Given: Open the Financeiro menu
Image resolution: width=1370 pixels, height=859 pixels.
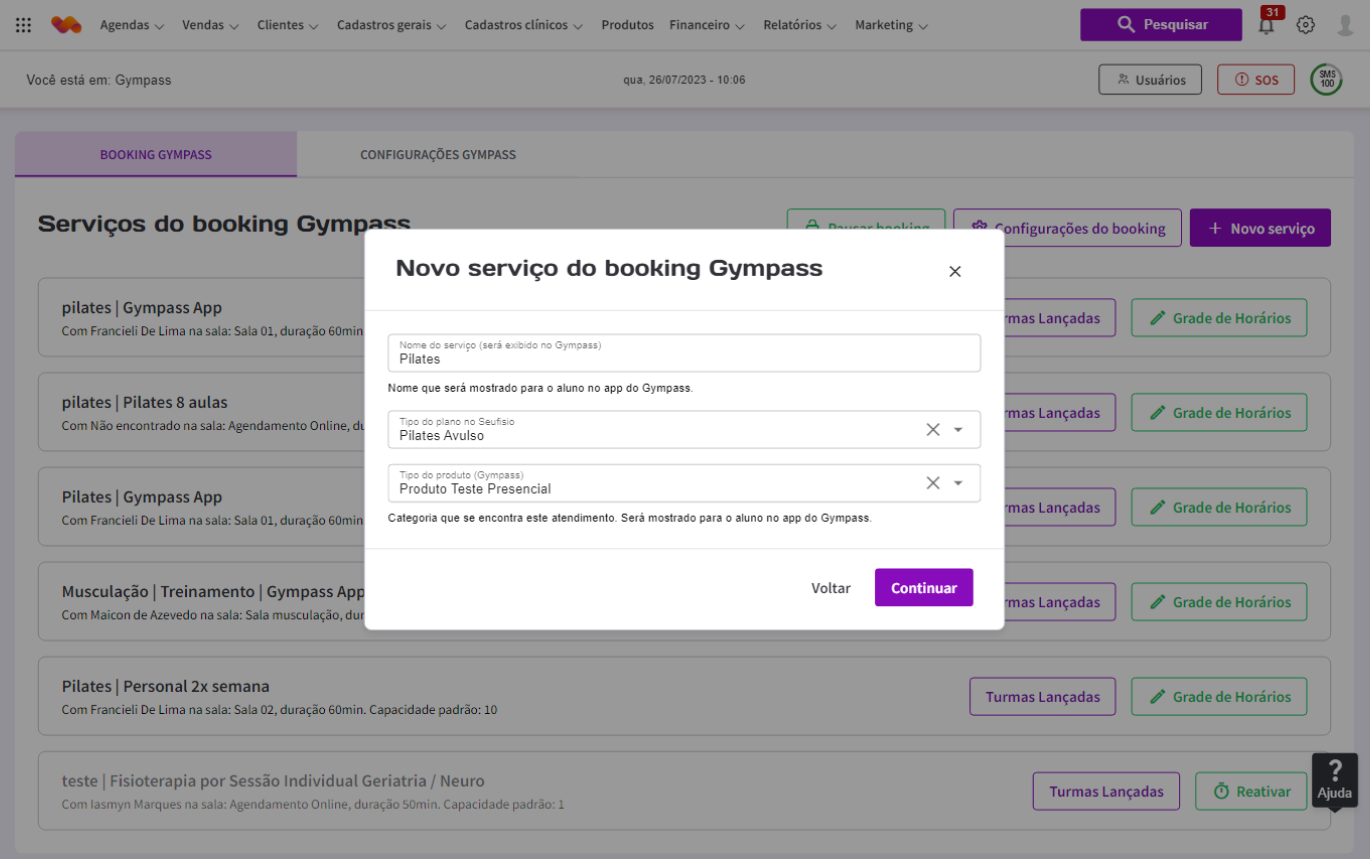Looking at the screenshot, I should (707, 25).
